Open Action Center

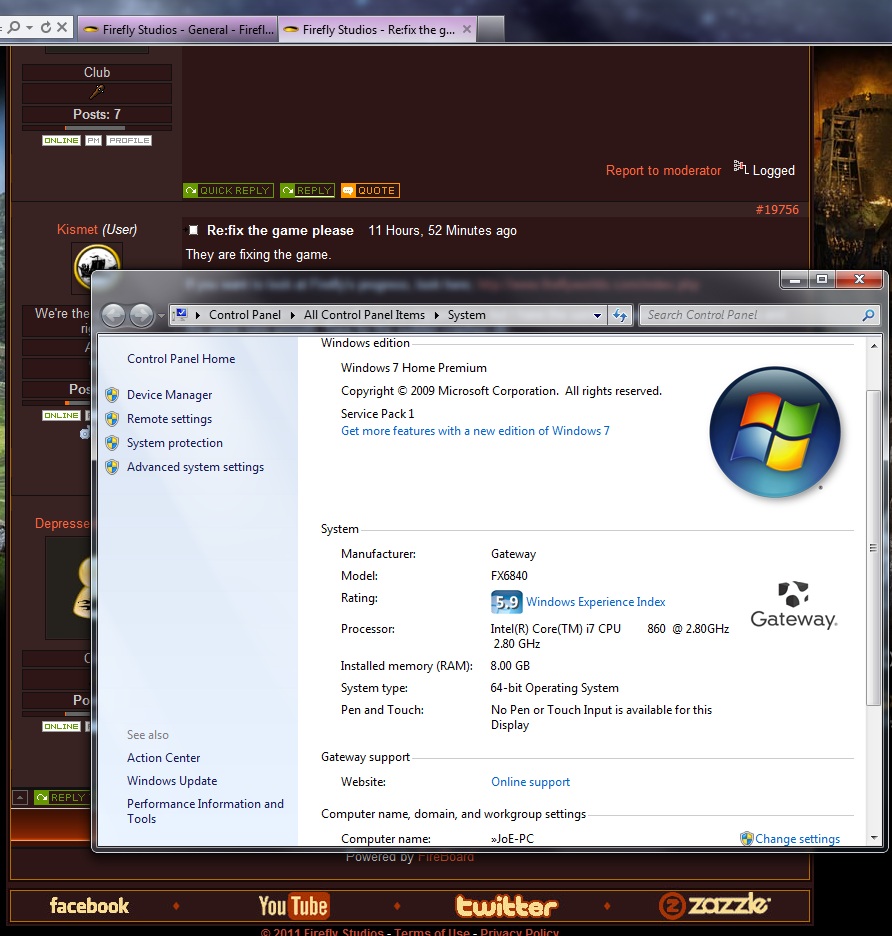[x=163, y=758]
